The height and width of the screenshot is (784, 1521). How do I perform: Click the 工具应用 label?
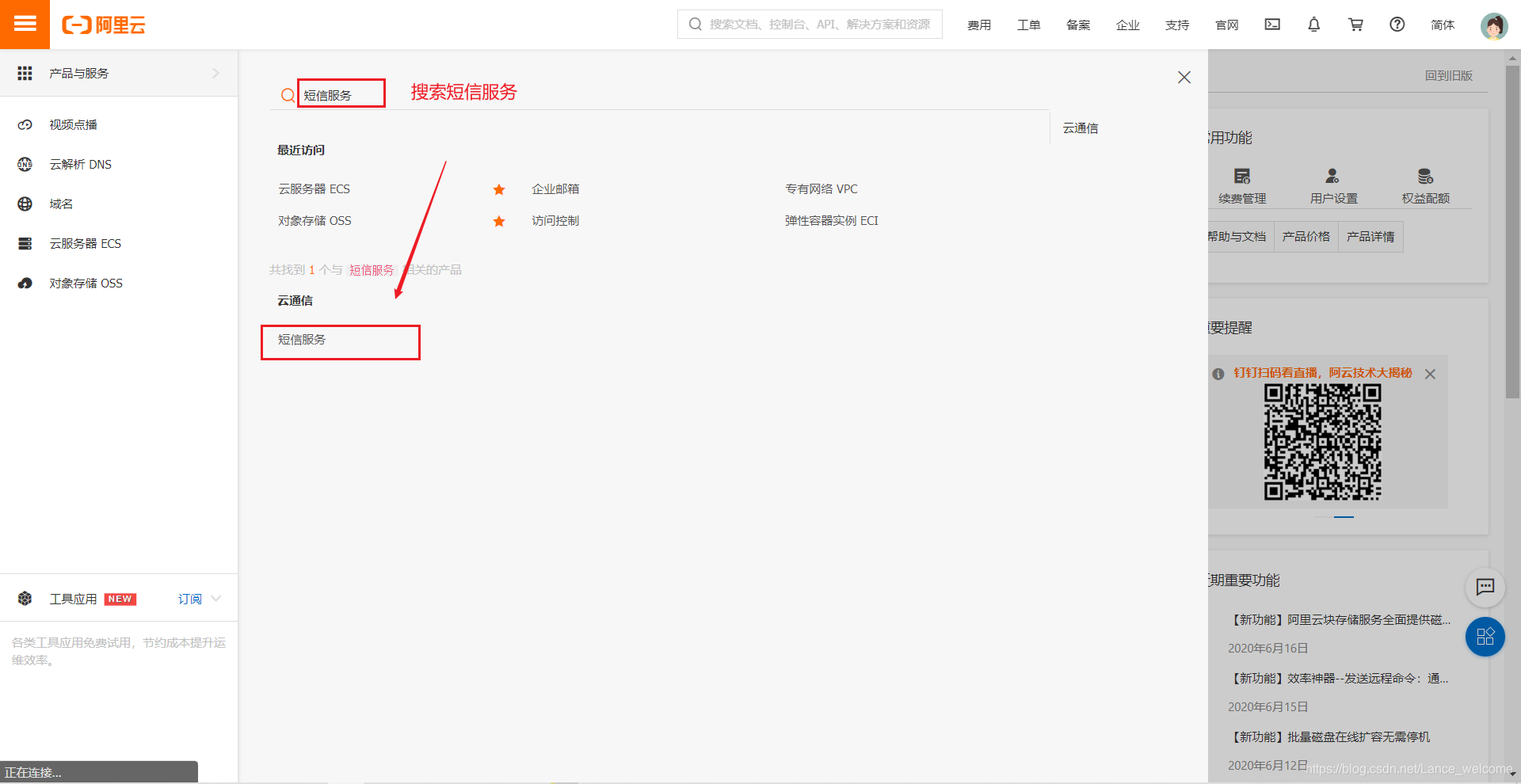pos(74,599)
